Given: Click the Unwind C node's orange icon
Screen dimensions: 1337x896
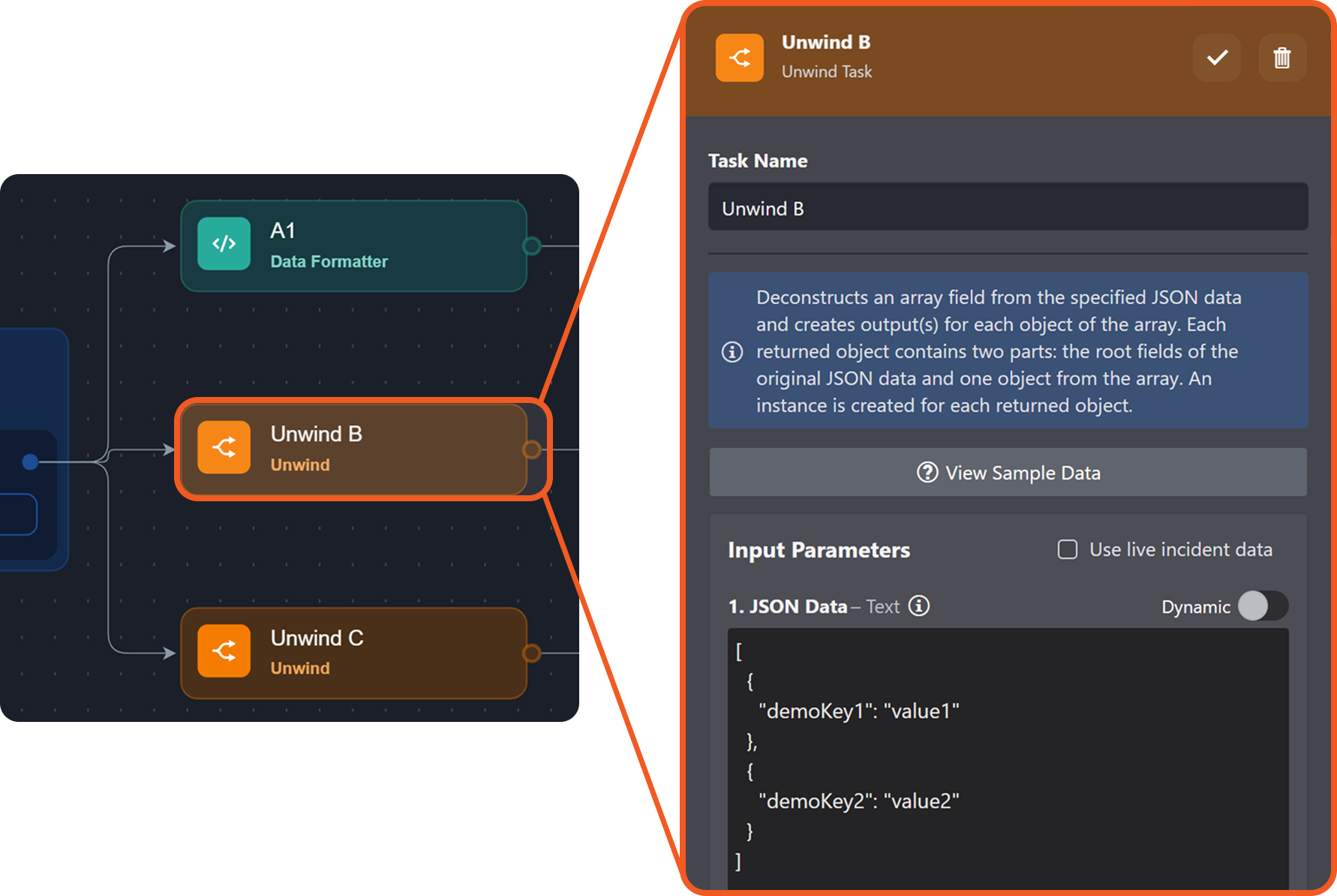Looking at the screenshot, I should 224,651.
